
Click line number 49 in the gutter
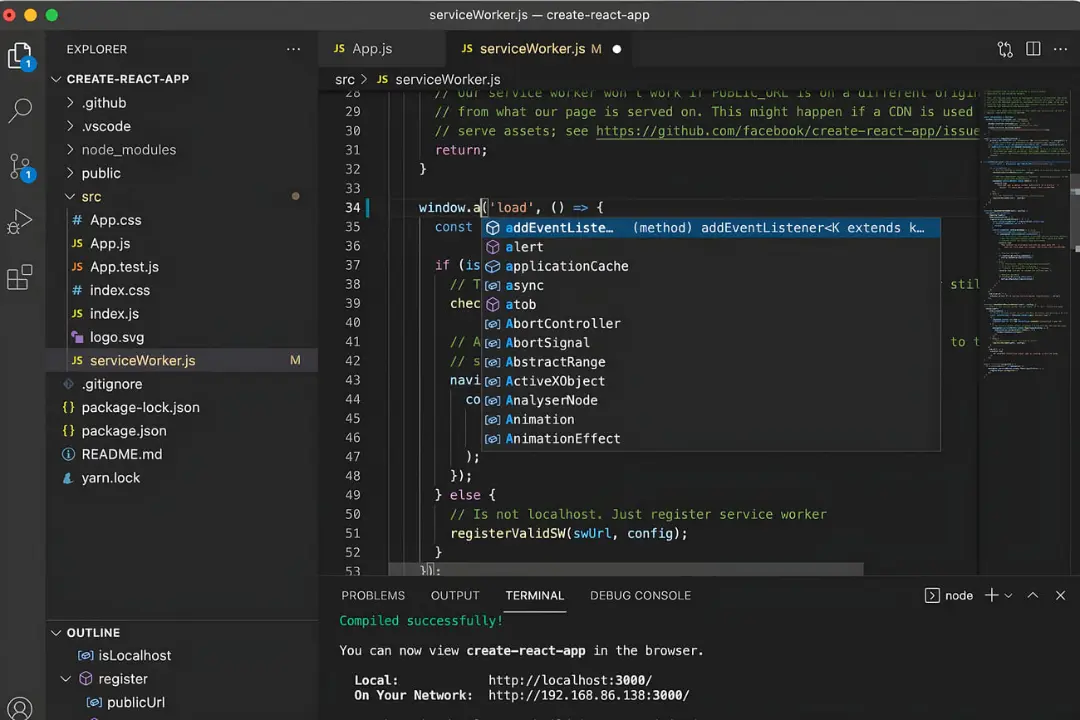352,495
